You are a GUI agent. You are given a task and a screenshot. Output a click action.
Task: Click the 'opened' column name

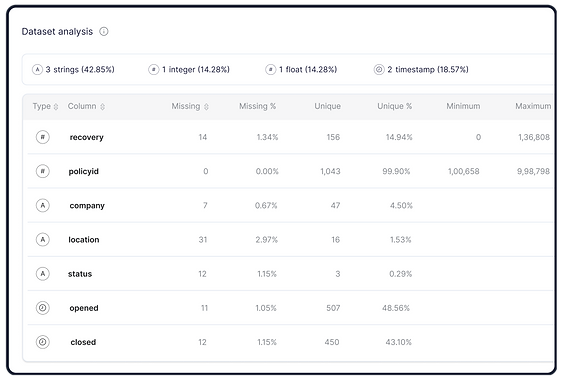84,308
